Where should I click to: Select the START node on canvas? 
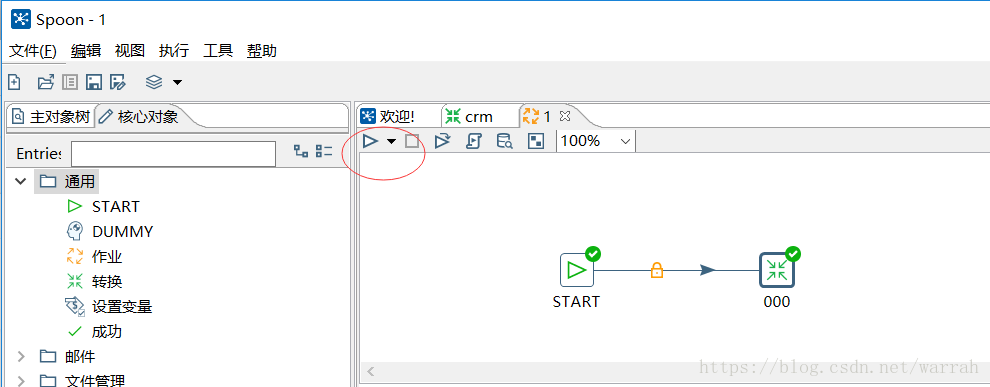click(x=577, y=270)
